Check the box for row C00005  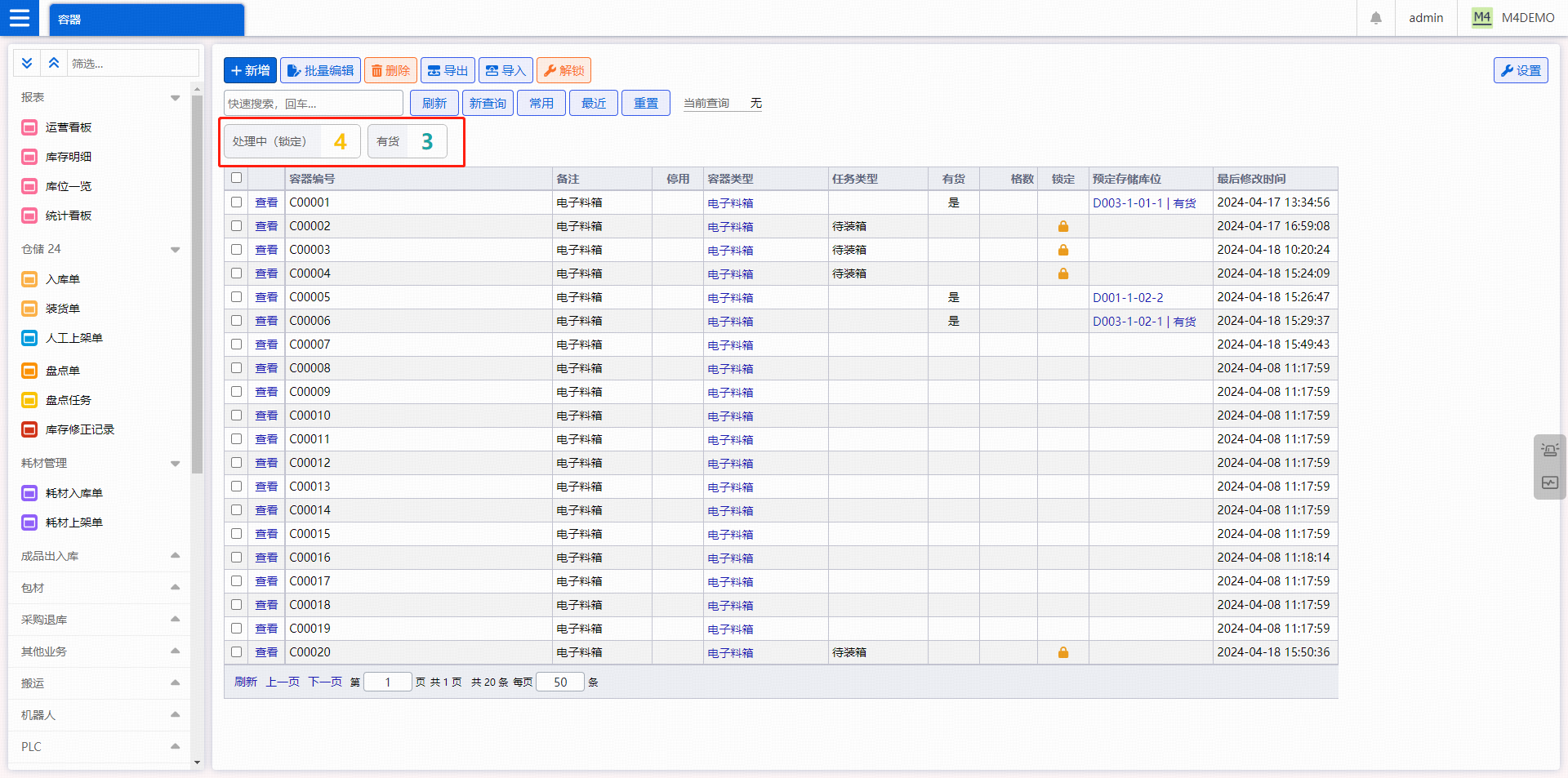coord(236,296)
